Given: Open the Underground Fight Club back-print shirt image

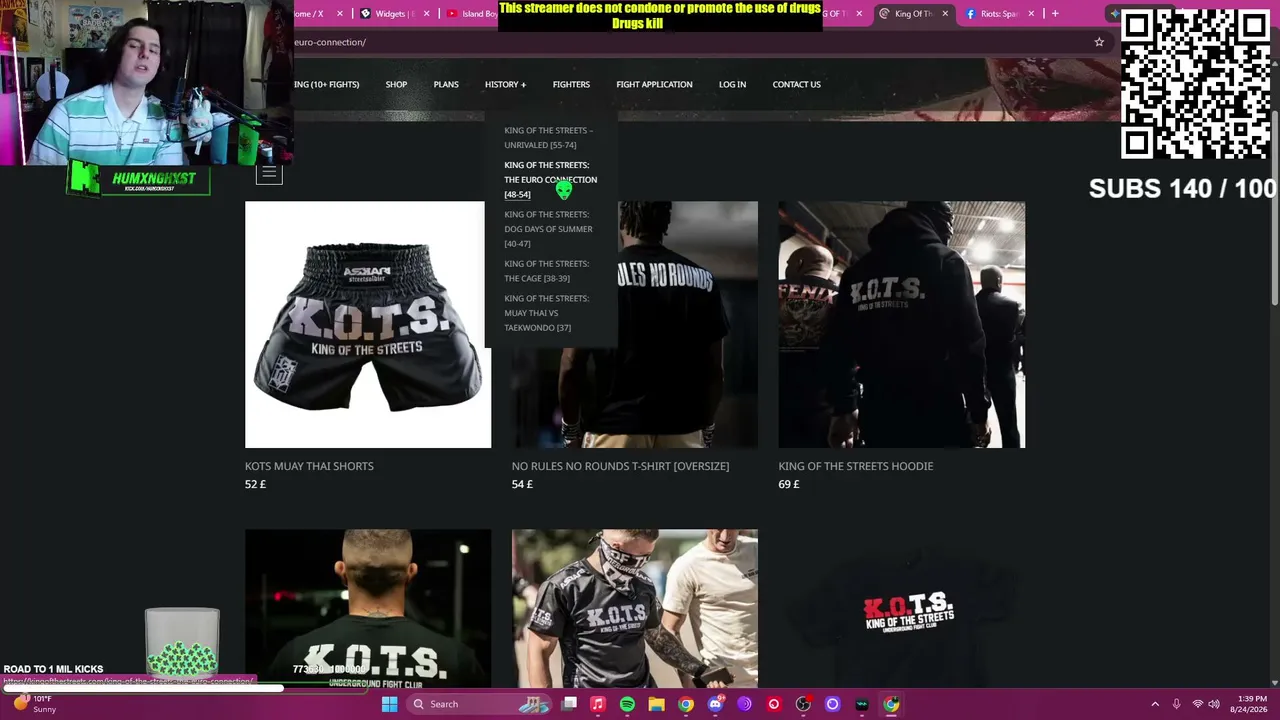Looking at the screenshot, I should click(x=368, y=609).
